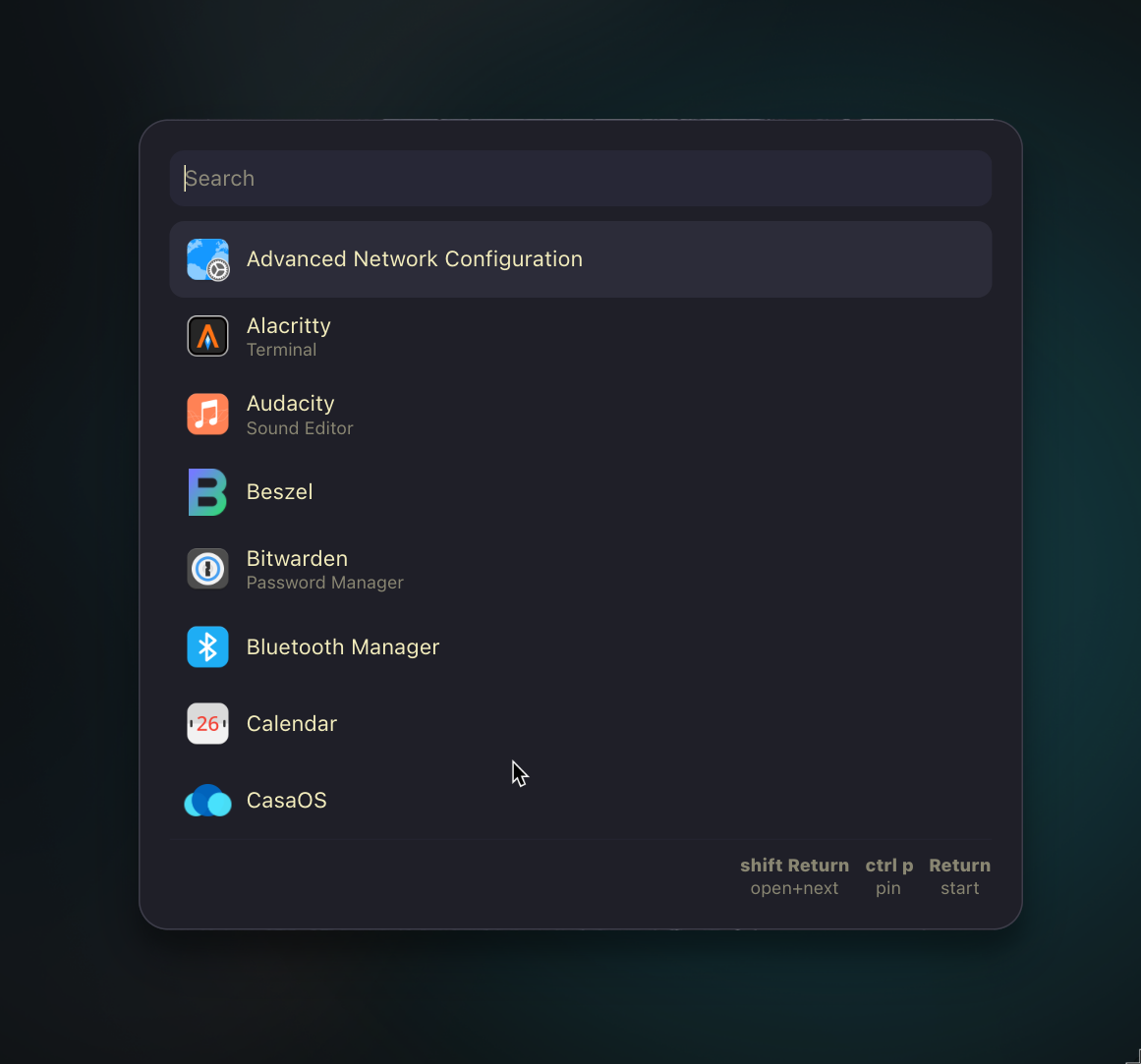The width and height of the screenshot is (1141, 1064).
Task: Click the ctrl p pin hint
Action: (x=888, y=876)
